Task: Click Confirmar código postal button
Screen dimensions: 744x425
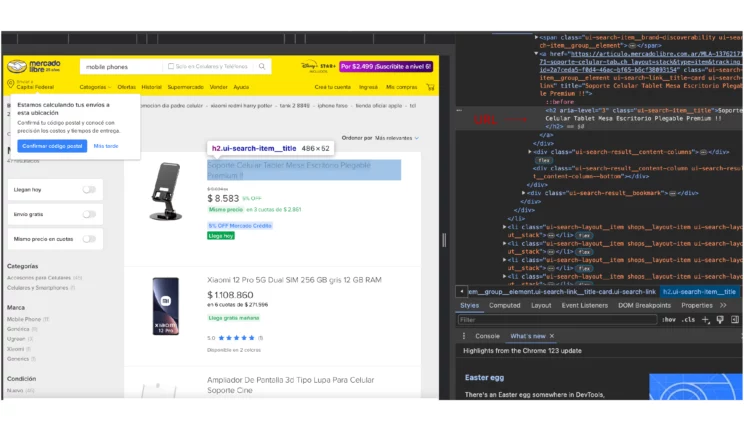Action: 52,146
